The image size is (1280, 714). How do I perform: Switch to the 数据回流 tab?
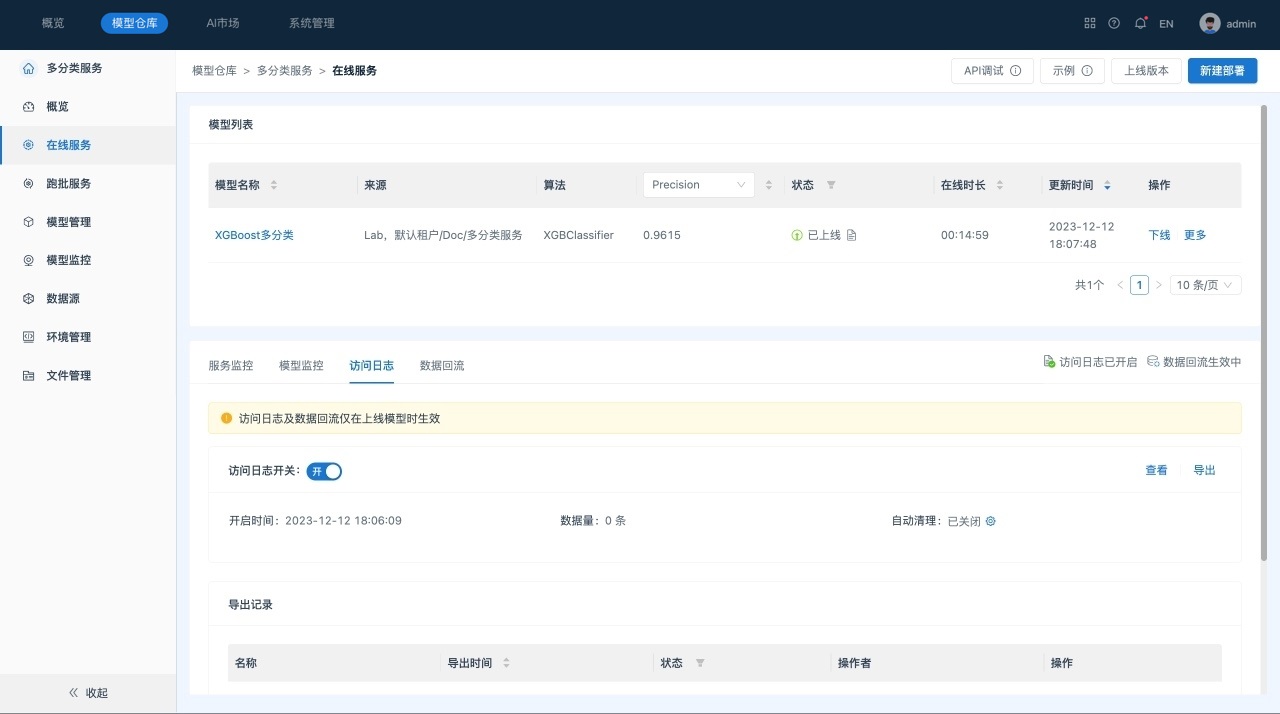(442, 366)
